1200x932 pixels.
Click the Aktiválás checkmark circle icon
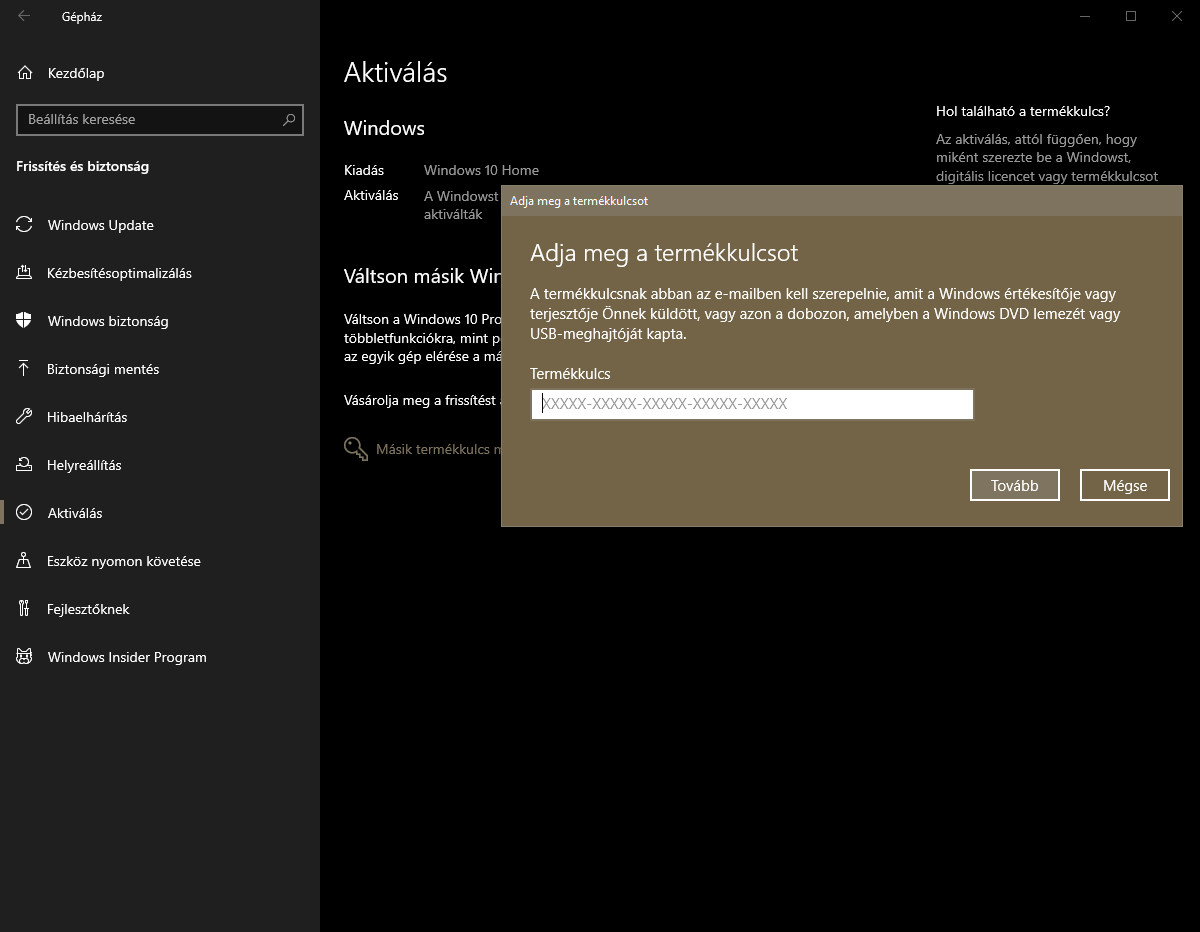click(24, 513)
